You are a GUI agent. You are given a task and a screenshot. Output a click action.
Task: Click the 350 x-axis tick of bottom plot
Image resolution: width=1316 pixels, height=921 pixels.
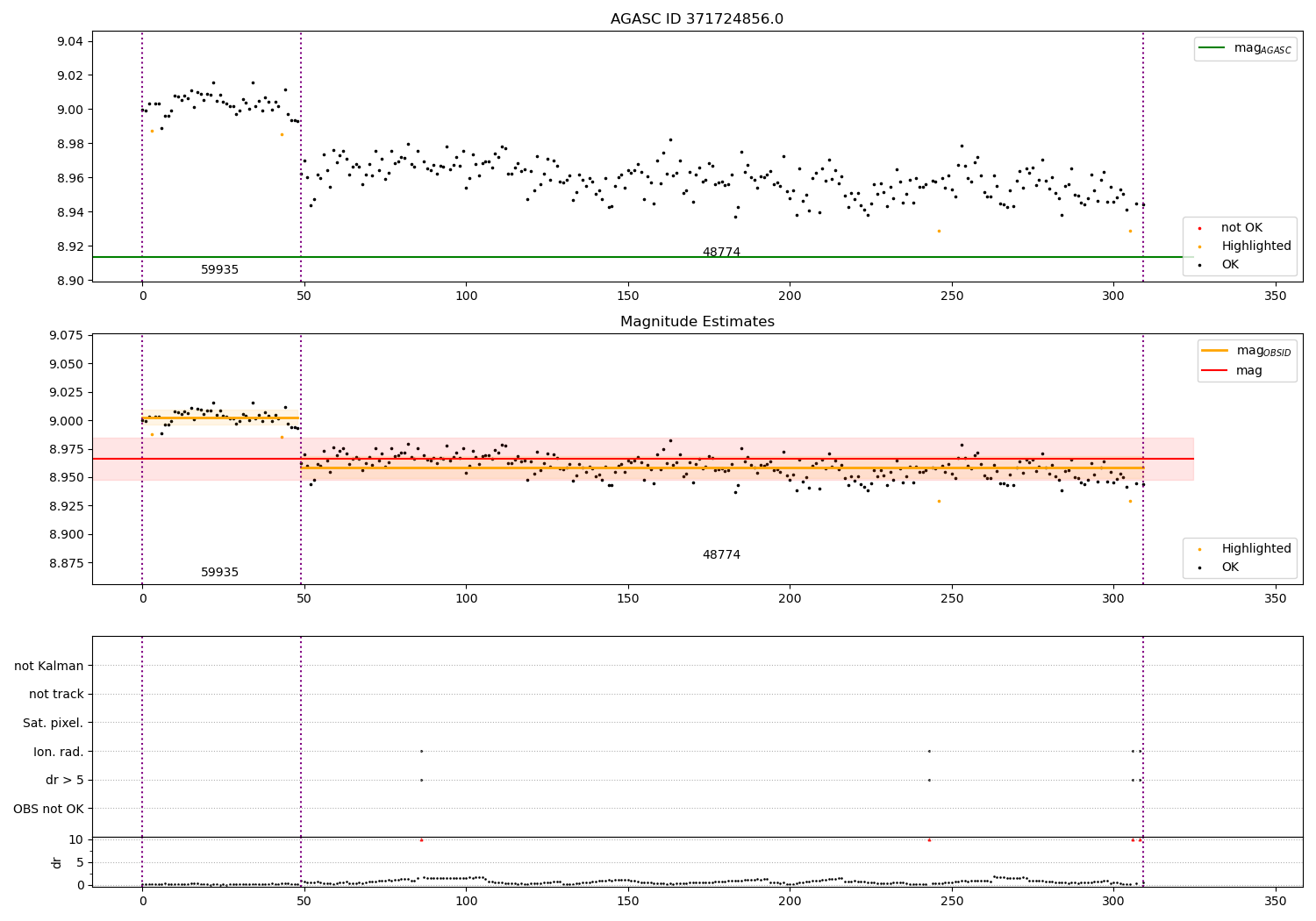pyautogui.click(x=1275, y=901)
